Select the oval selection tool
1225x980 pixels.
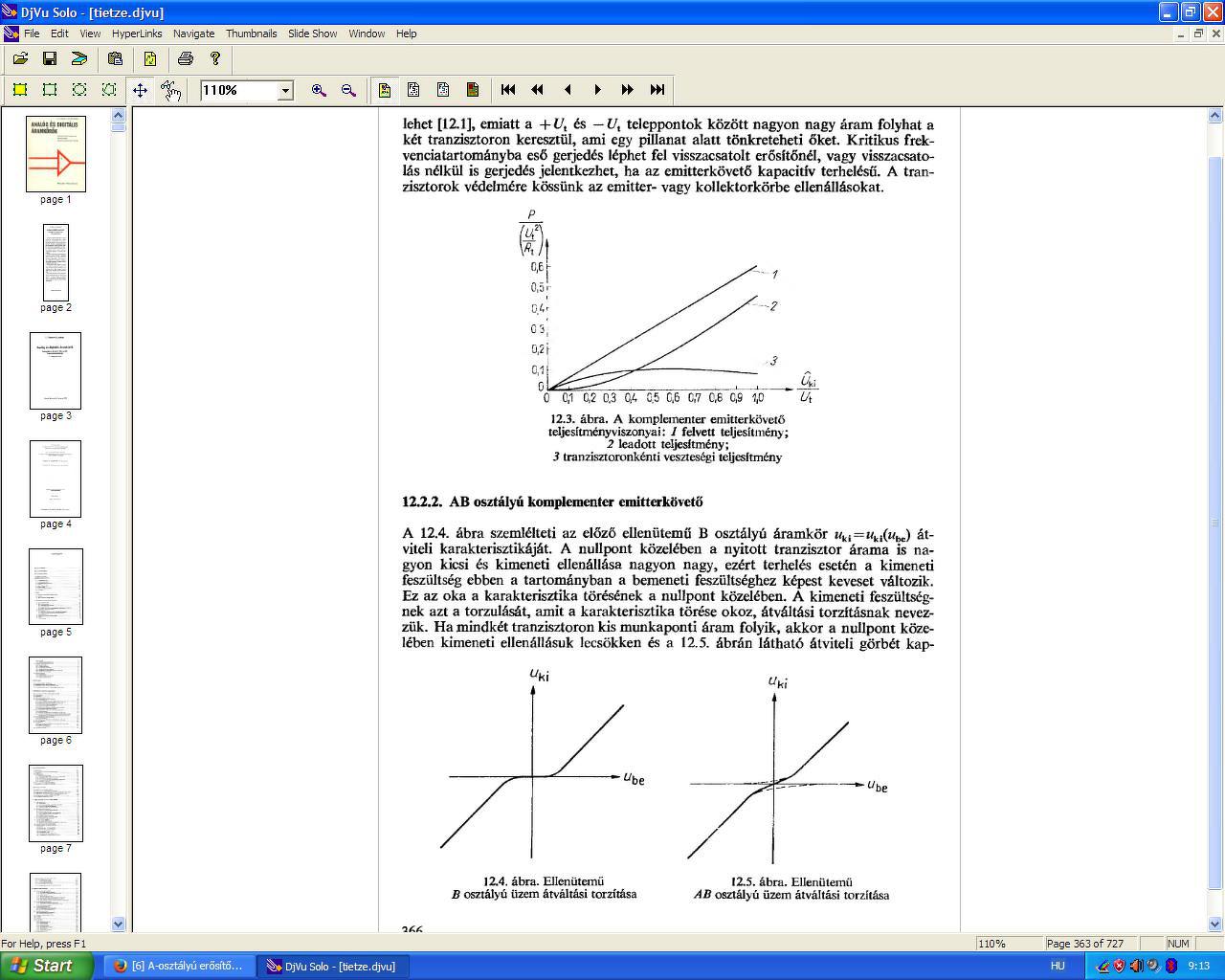click(x=79, y=90)
